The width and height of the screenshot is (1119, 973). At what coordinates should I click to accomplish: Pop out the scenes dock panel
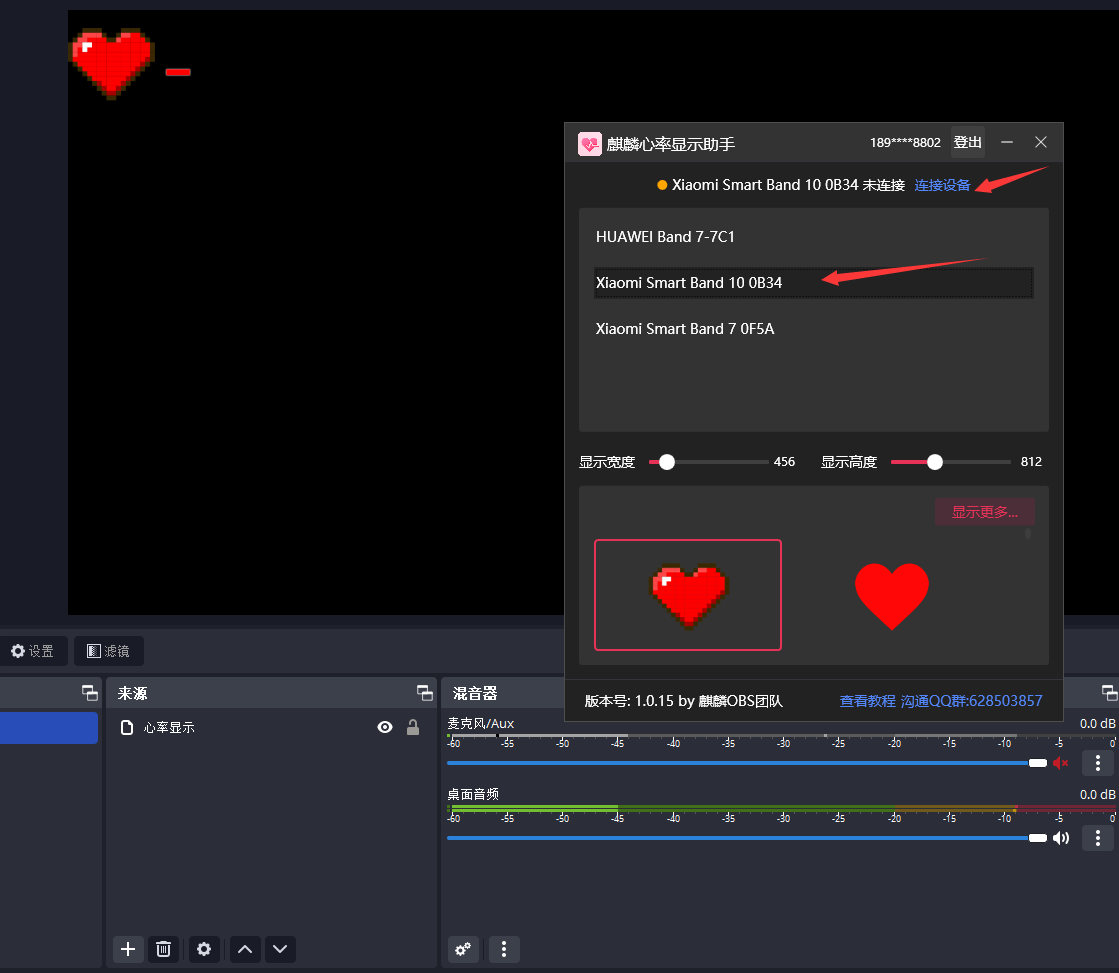pyautogui.click(x=89, y=692)
